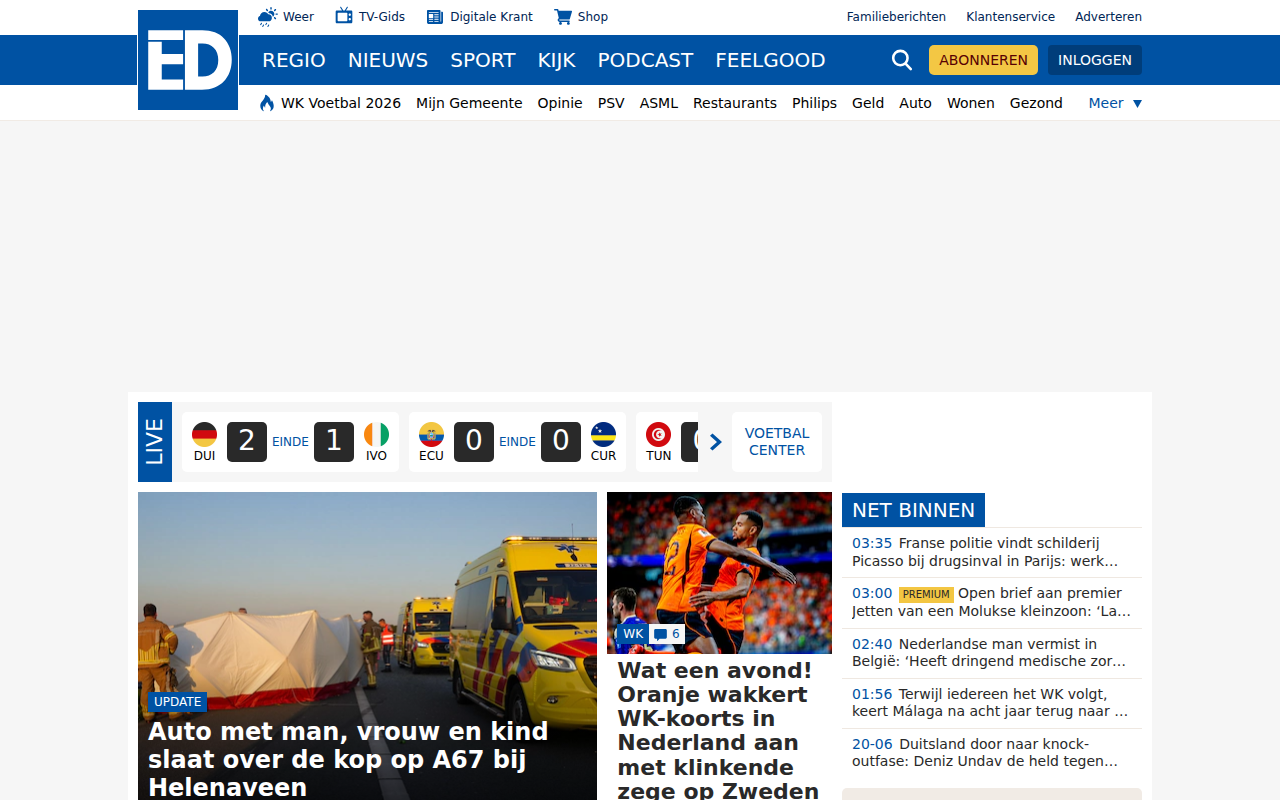Image resolution: width=1280 pixels, height=800 pixels.
Task: Go to Mijn Gemeente
Action: pyautogui.click(x=469, y=103)
